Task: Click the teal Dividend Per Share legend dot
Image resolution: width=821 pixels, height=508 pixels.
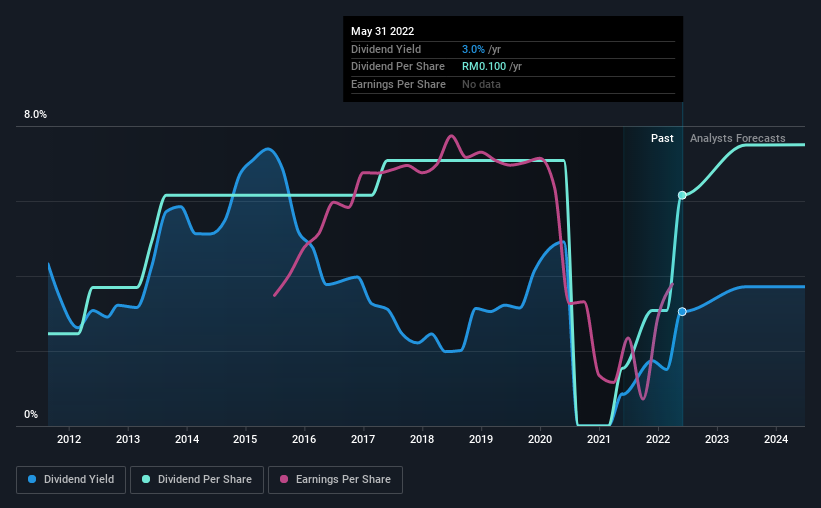Action: coord(146,479)
